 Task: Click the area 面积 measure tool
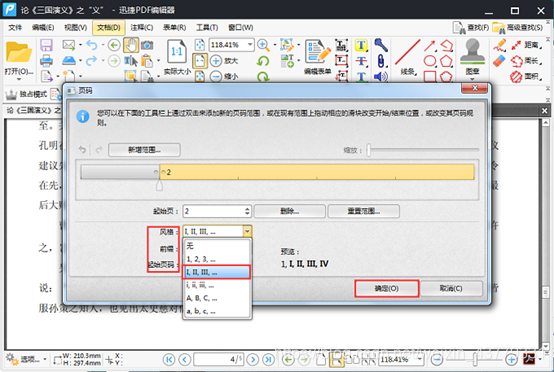tap(526, 76)
